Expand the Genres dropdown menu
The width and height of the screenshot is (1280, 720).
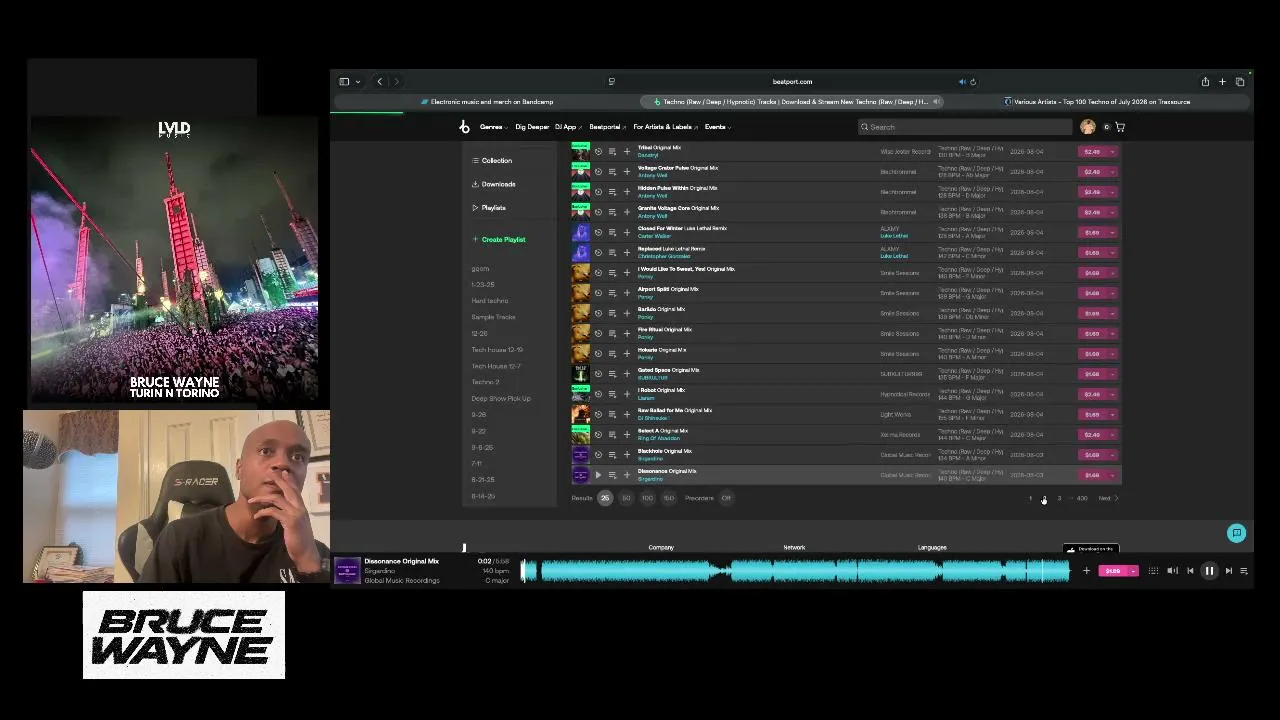[x=493, y=127]
